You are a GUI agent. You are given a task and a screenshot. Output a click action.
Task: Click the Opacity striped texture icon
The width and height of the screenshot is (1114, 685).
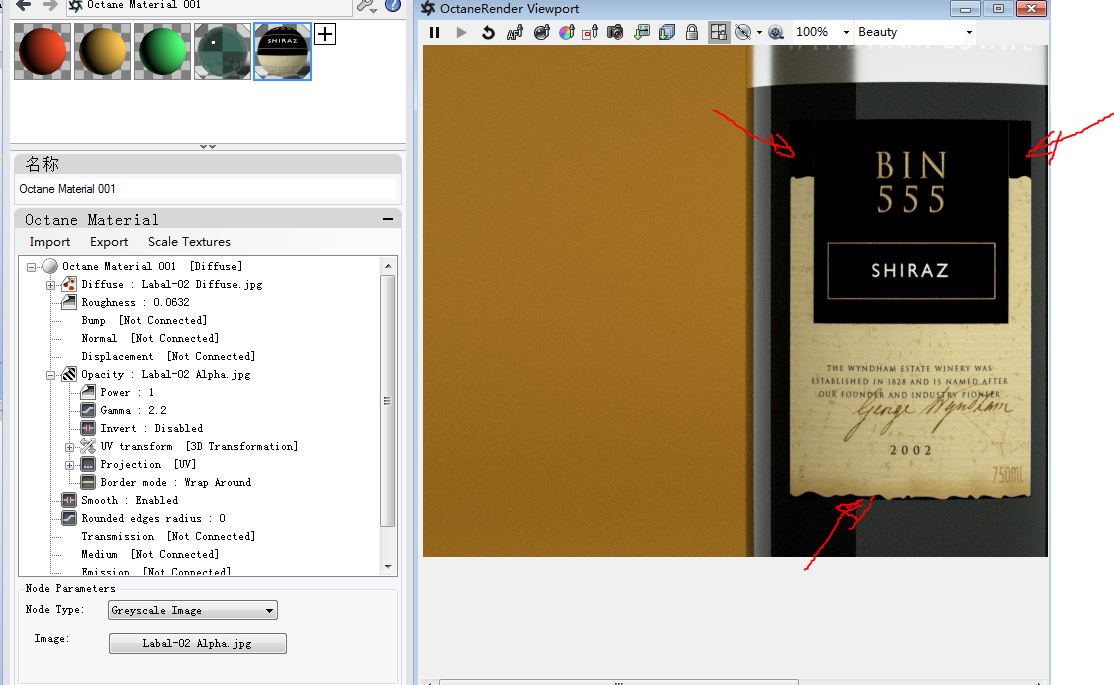point(69,374)
